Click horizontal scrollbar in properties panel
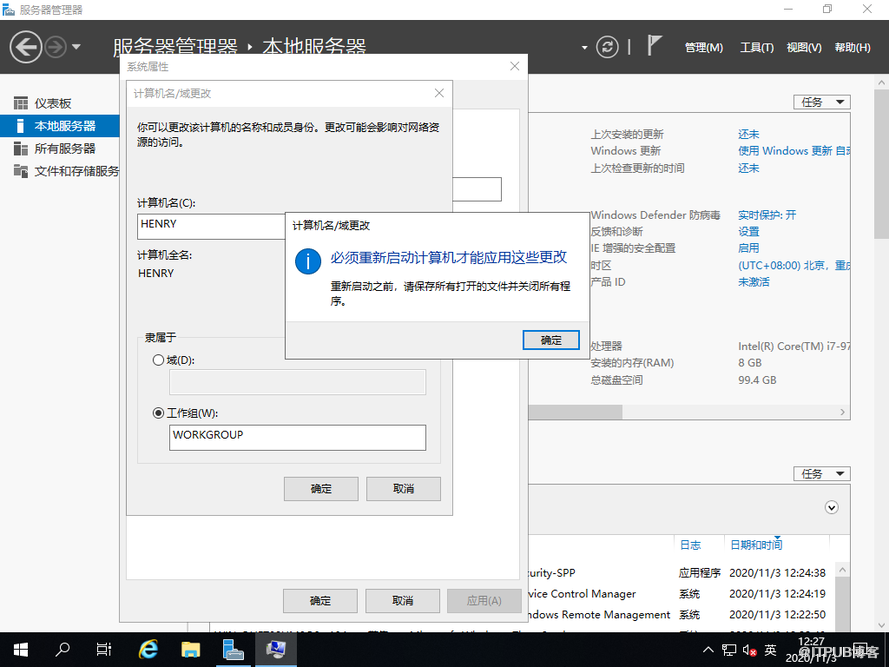Image resolution: width=889 pixels, height=667 pixels. point(575,412)
